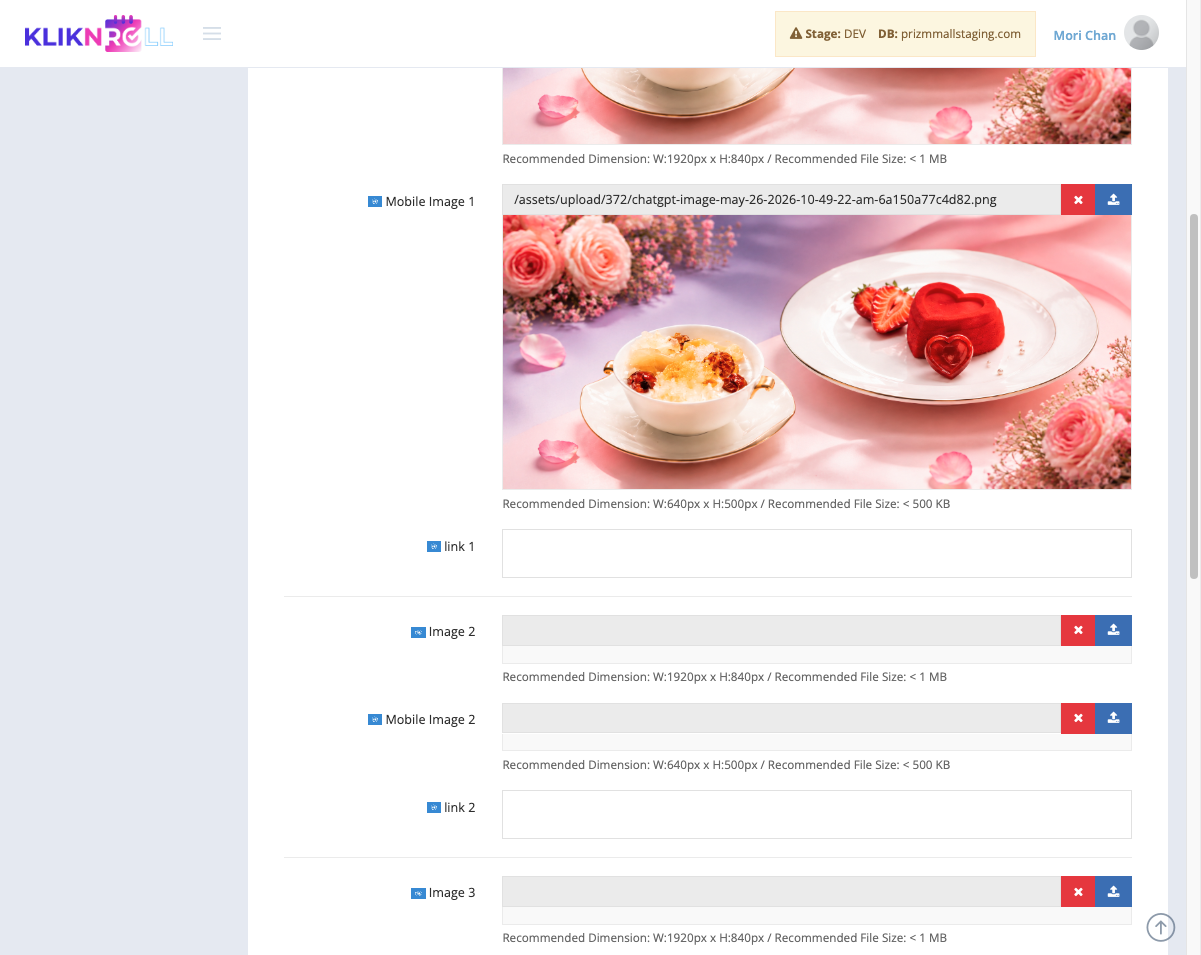Open the hamburger sidebar menu
The height and width of the screenshot is (955, 1201).
pyautogui.click(x=212, y=34)
